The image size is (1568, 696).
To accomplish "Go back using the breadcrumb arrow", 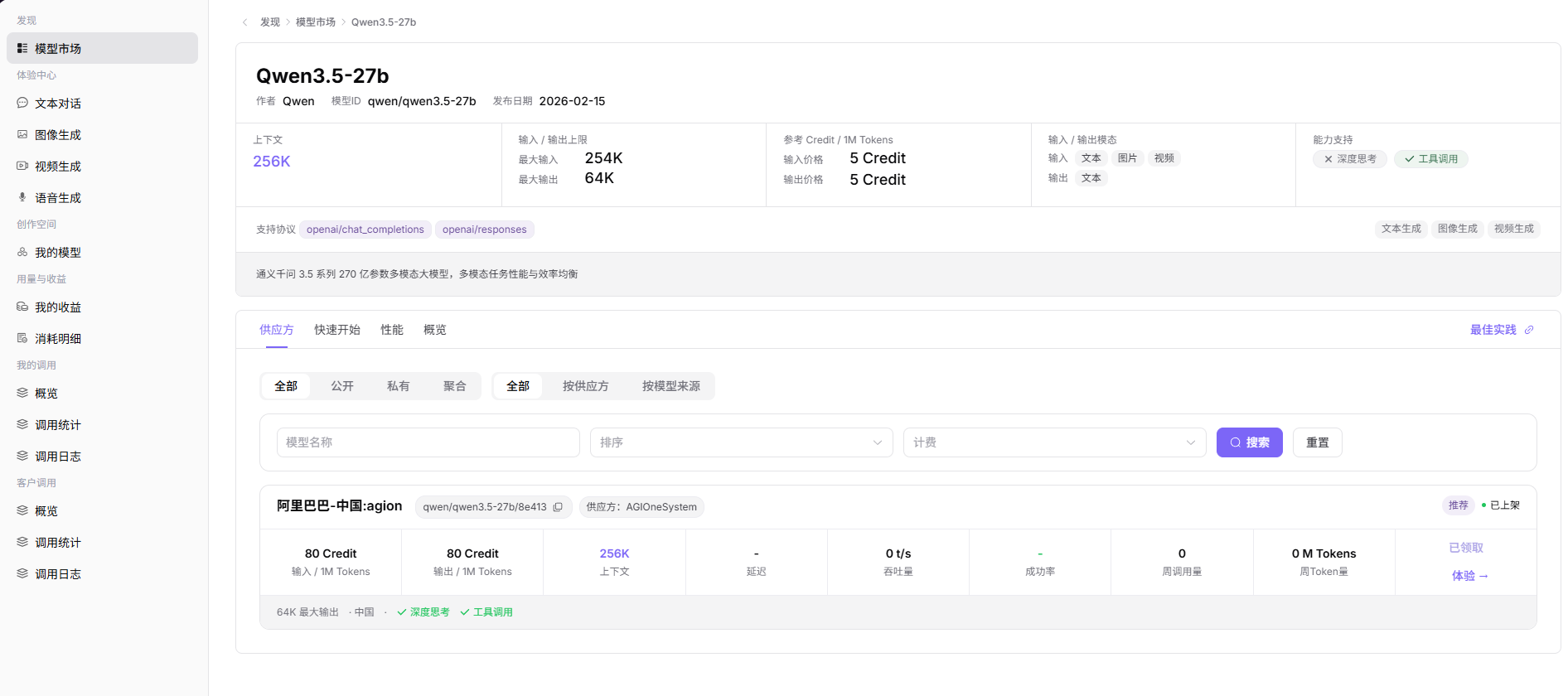I will pyautogui.click(x=244, y=22).
